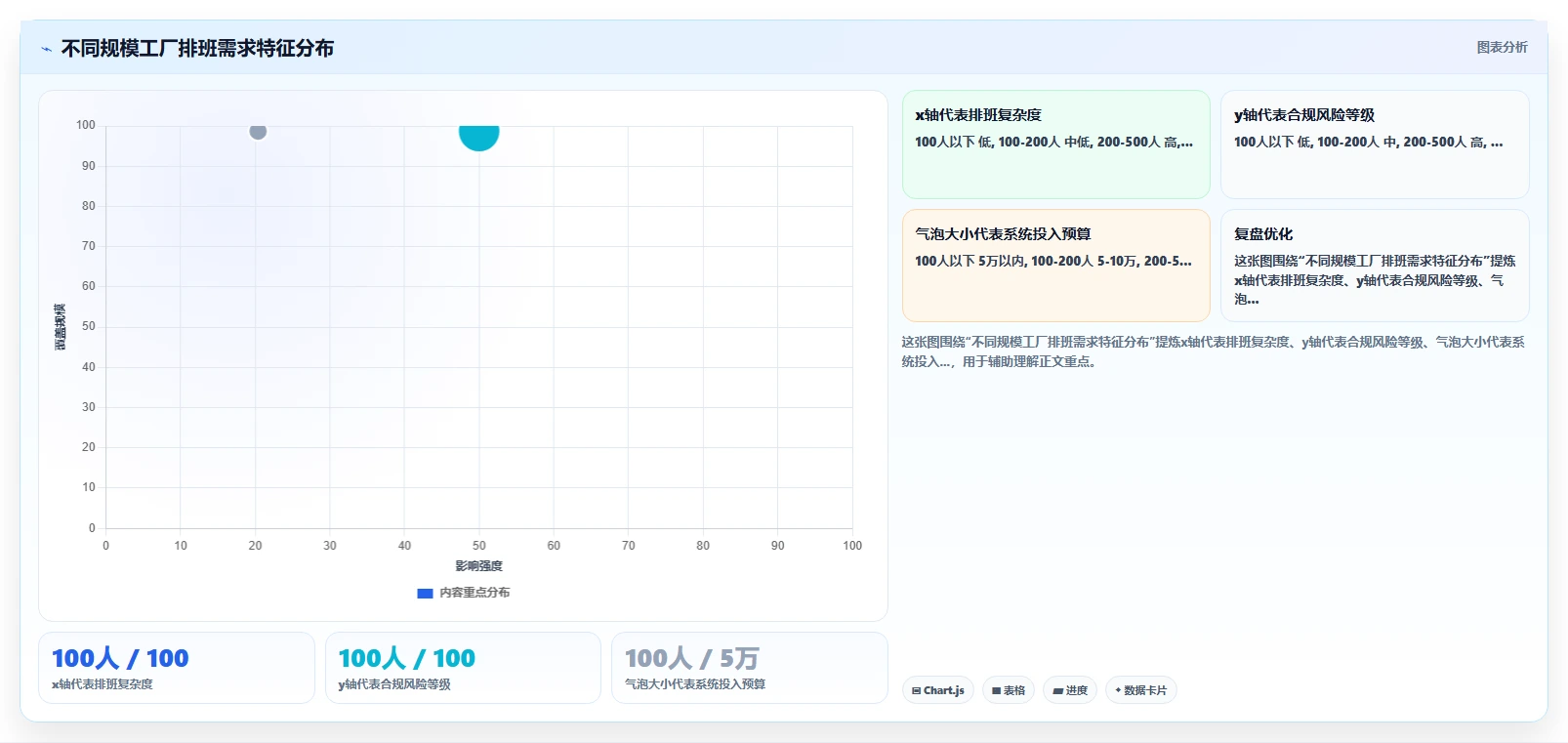
Task: Click the y-axis tick label 90
Action: click(x=89, y=166)
